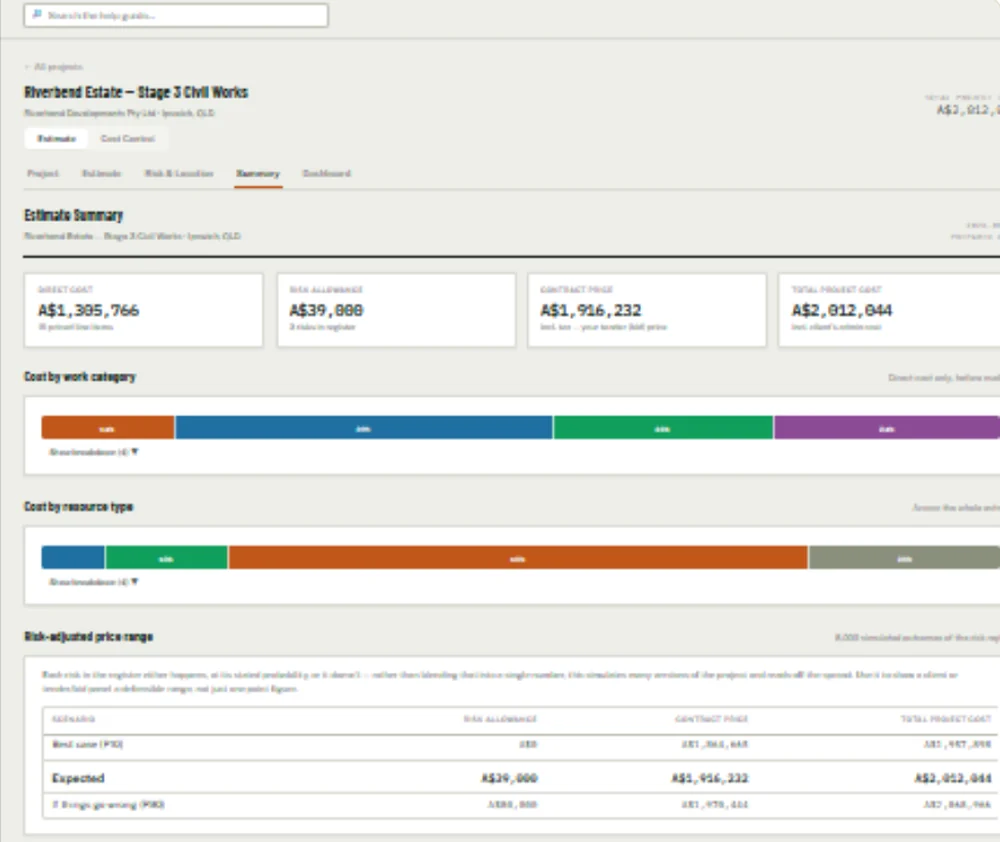
Task: Select the Estimate mode toggle button
Action: coord(56,138)
